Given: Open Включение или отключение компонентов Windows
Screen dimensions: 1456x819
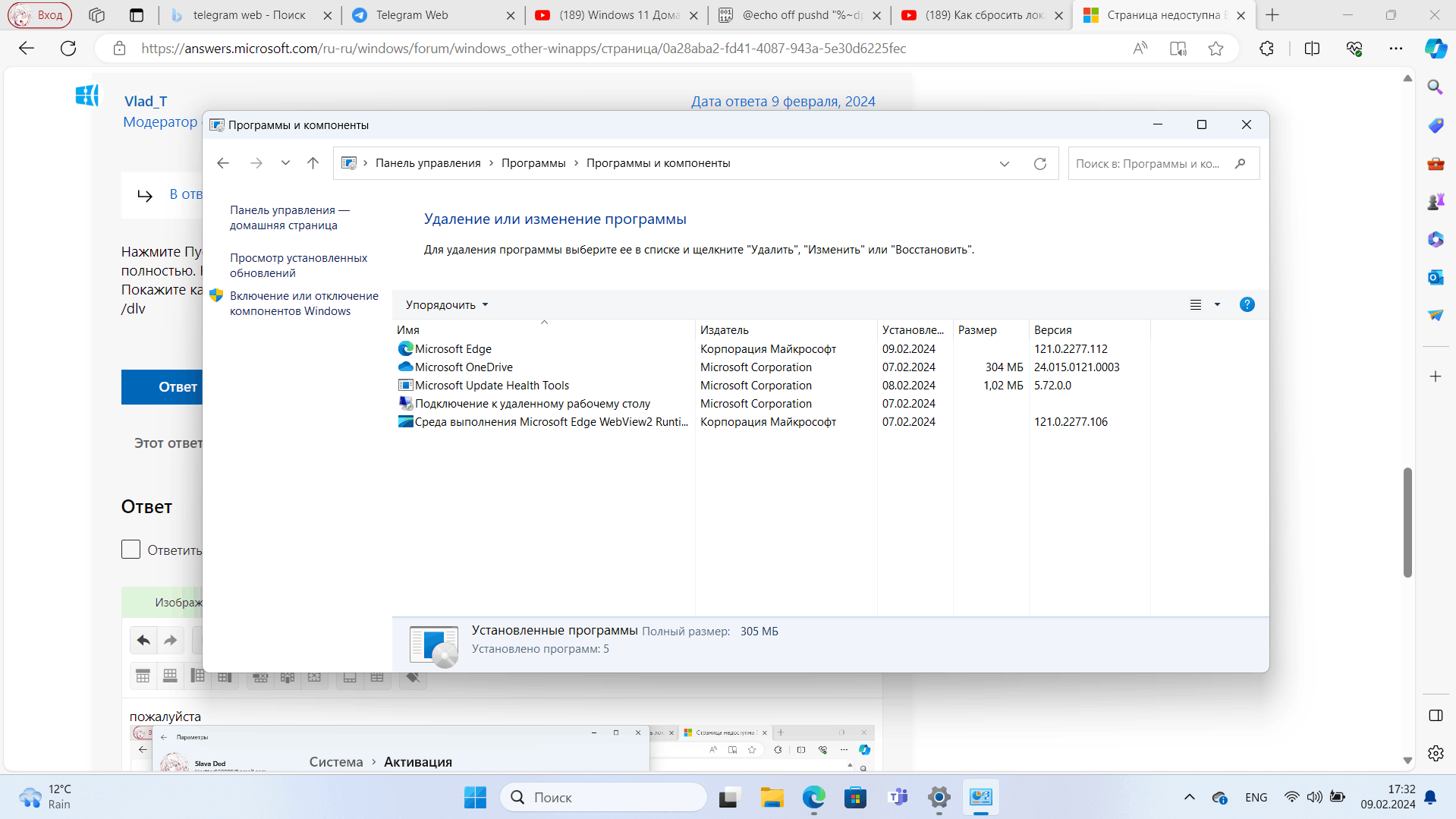Looking at the screenshot, I should 303,303.
